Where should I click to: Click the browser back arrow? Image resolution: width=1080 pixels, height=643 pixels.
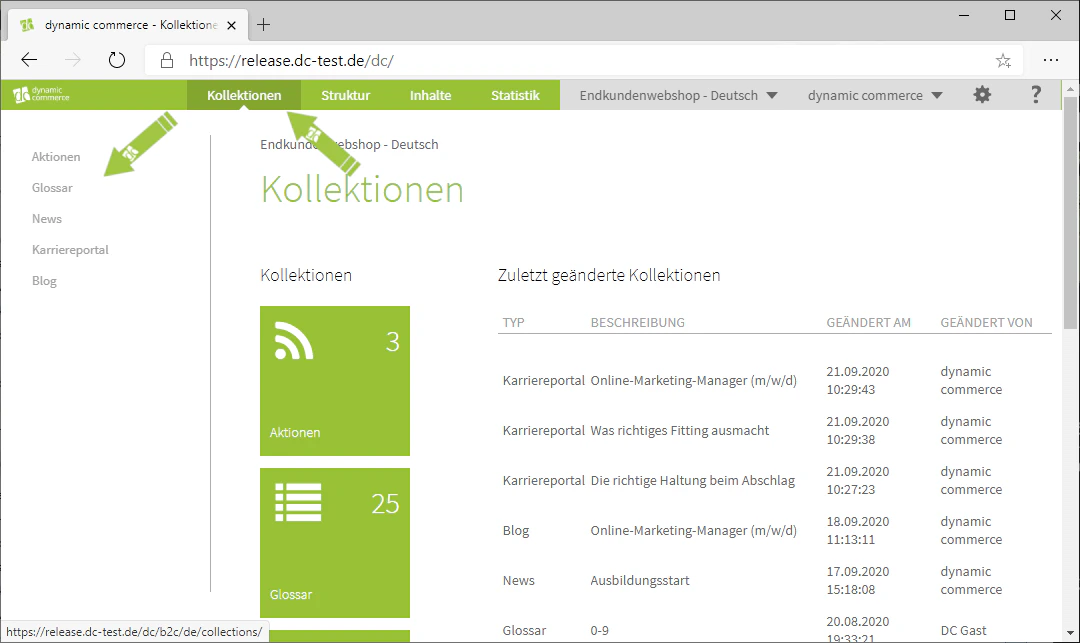(29, 60)
